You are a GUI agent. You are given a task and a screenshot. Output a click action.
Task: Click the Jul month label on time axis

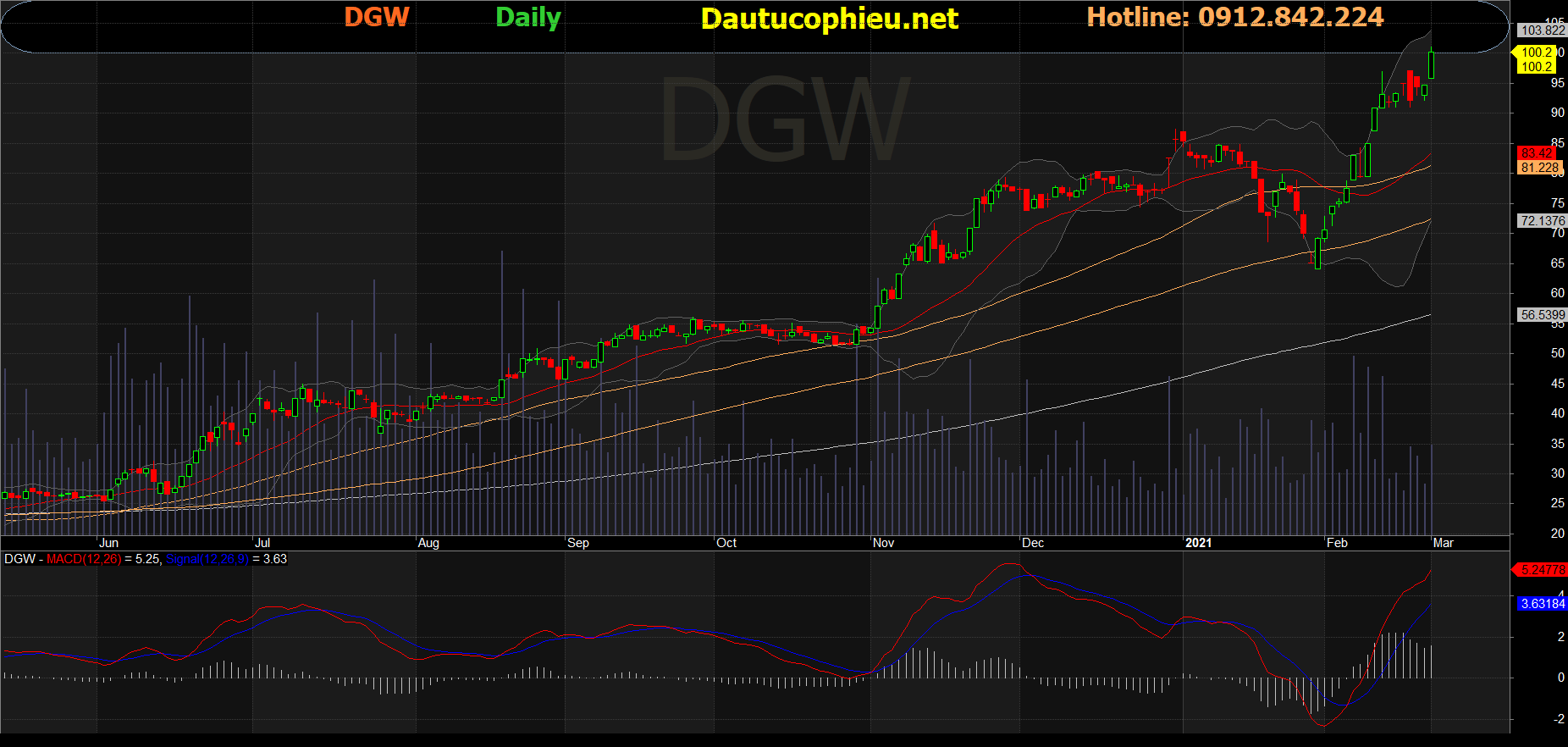coord(262,543)
